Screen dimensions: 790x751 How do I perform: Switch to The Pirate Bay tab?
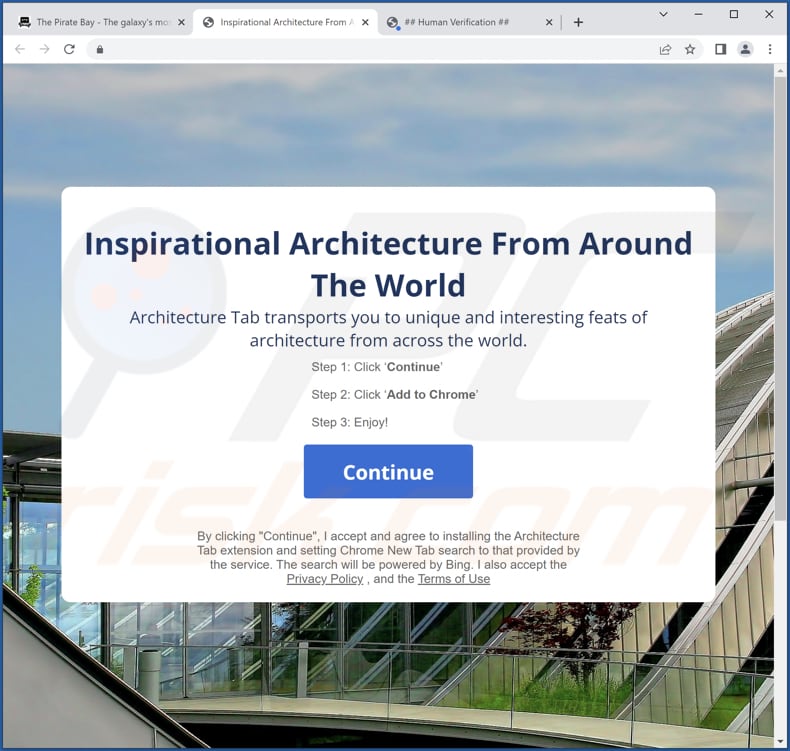[x=101, y=22]
